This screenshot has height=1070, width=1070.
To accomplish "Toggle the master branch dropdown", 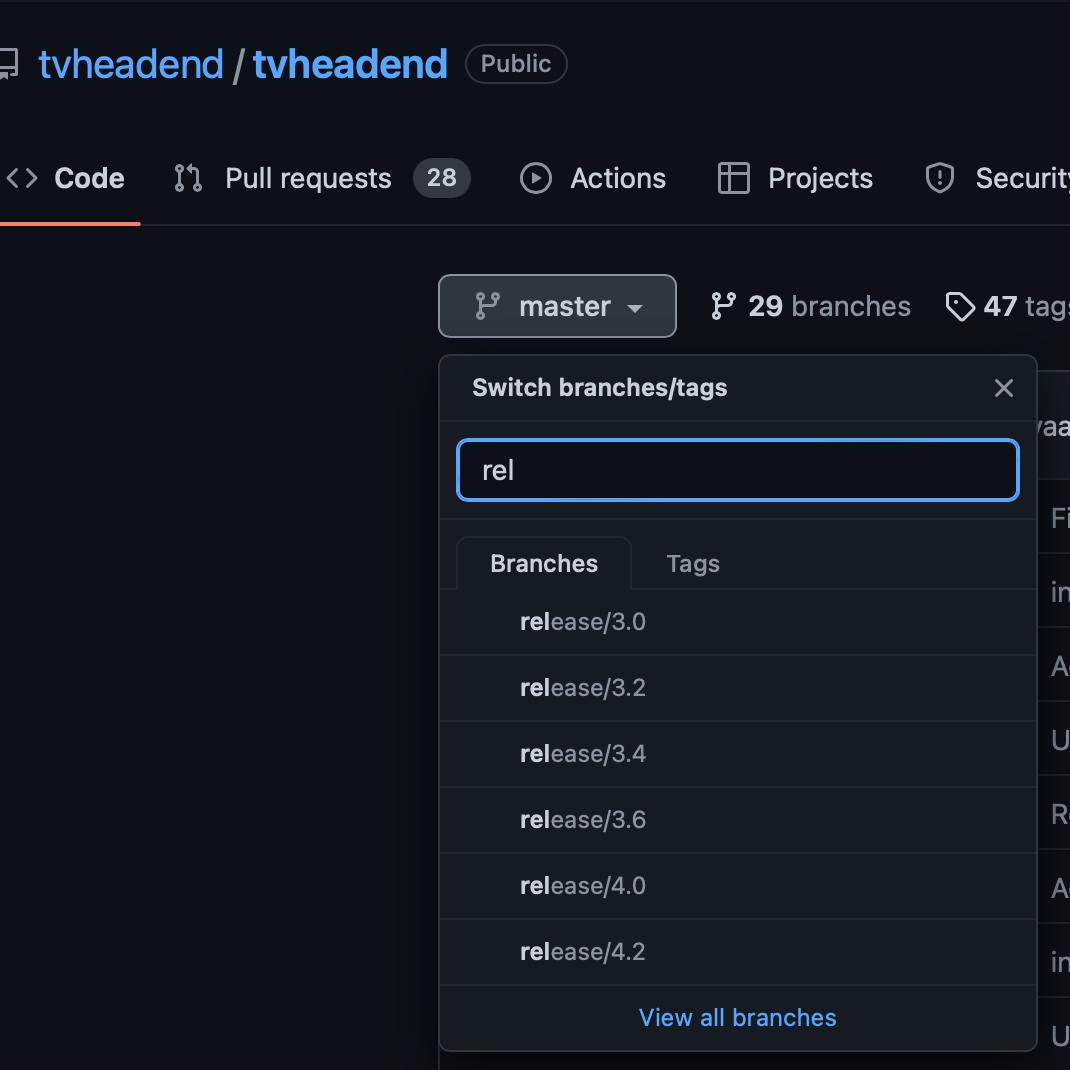I will point(557,306).
